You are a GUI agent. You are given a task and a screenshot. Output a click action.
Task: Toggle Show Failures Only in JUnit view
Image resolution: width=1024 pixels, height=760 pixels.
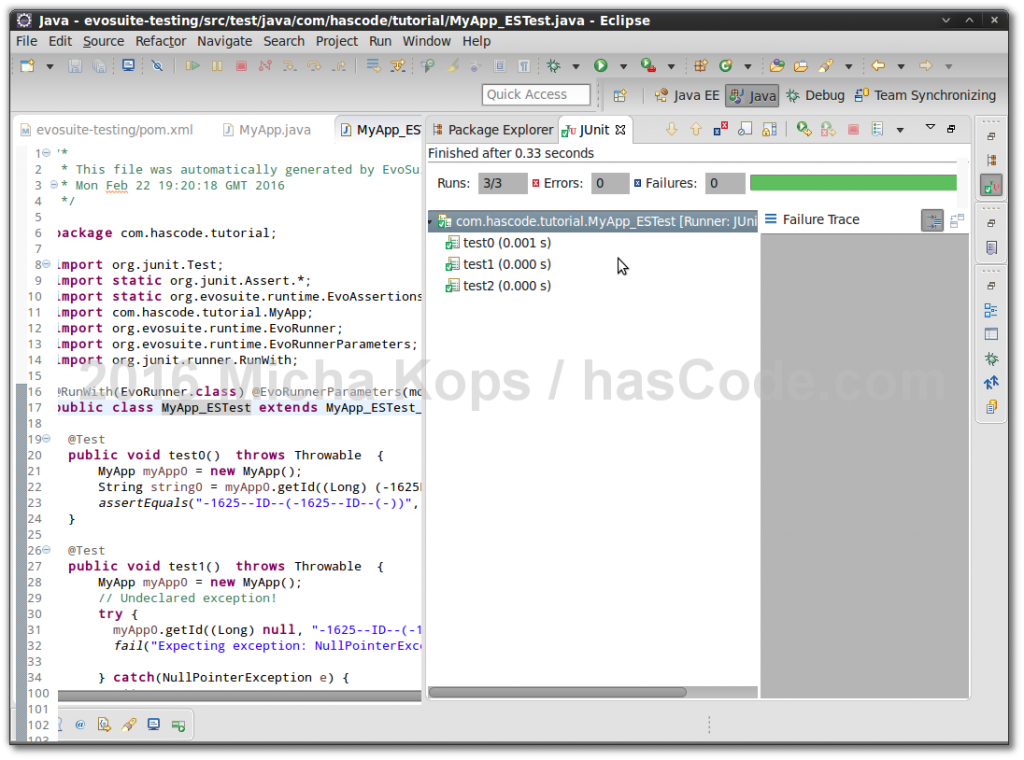(x=721, y=130)
